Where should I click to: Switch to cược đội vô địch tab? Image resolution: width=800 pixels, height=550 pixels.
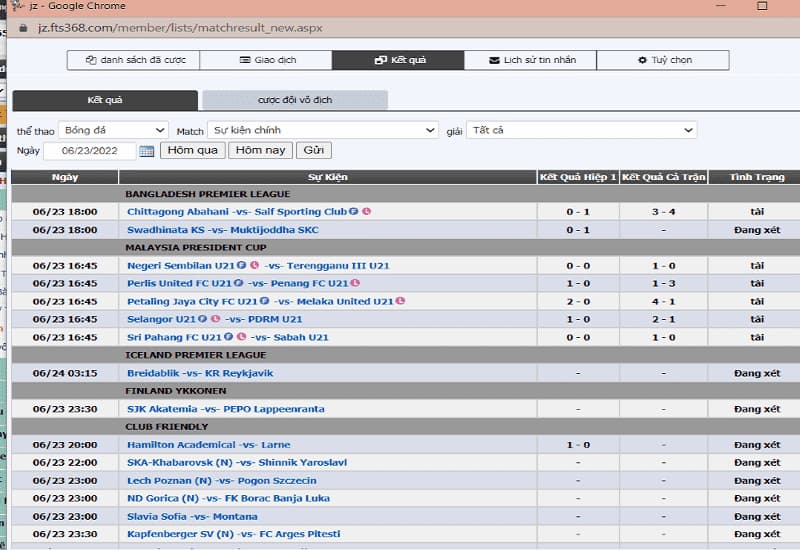click(x=295, y=100)
